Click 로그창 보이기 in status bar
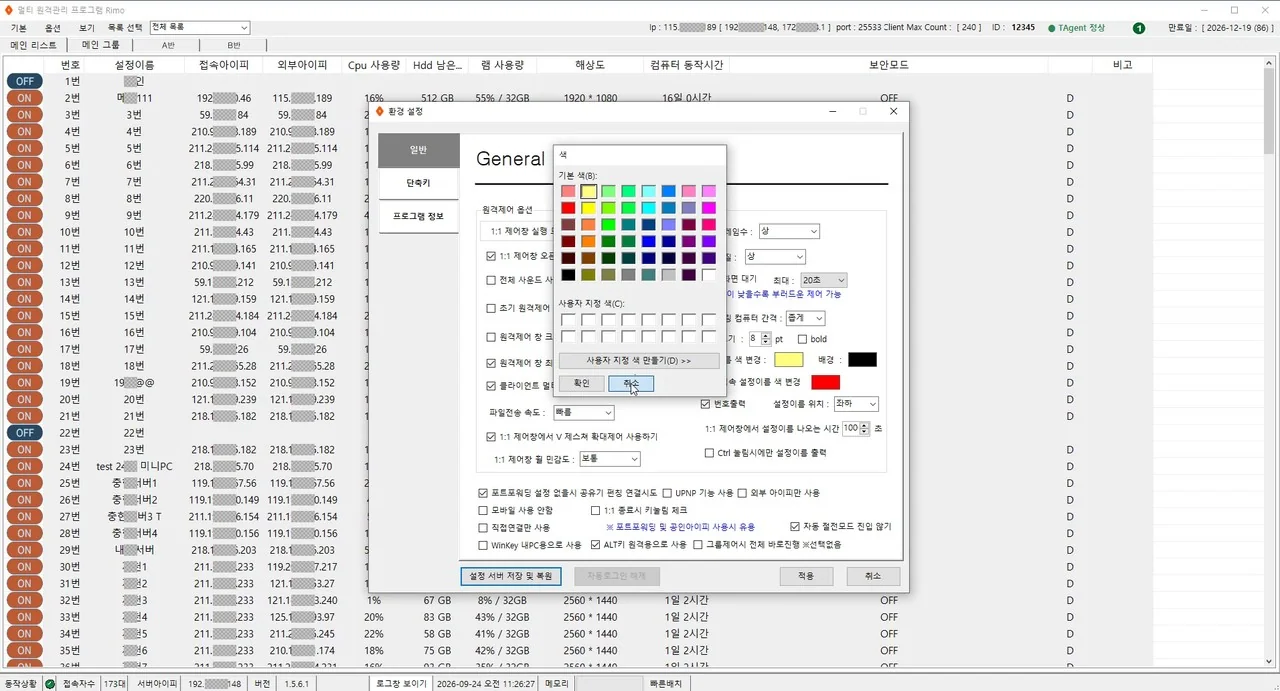The image size is (1280, 691). pos(400,684)
